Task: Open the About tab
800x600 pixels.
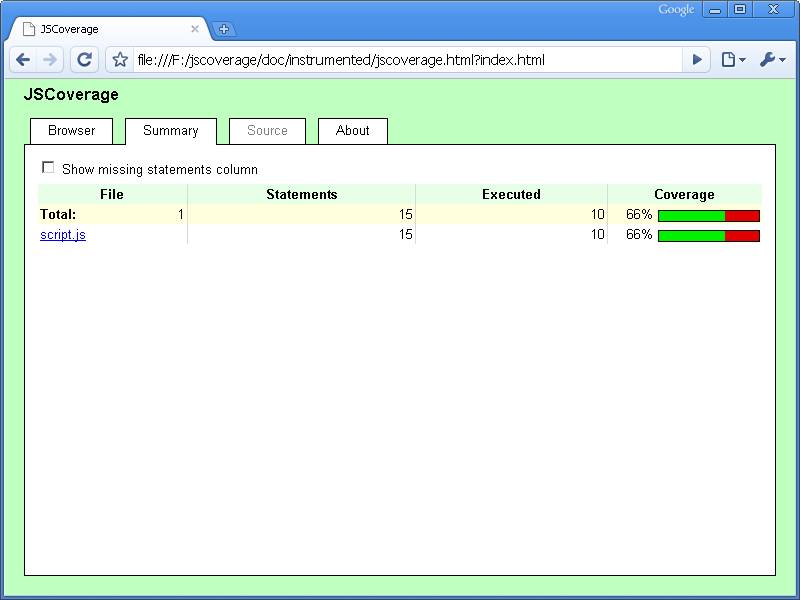Action: tap(352, 131)
